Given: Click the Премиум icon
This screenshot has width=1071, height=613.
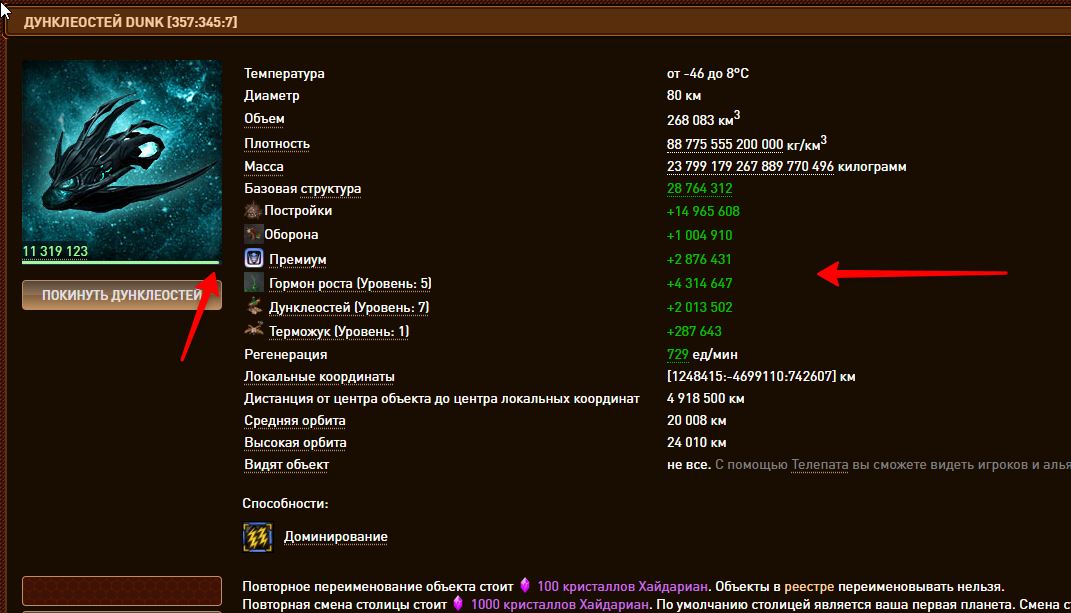Looking at the screenshot, I should point(254,259).
